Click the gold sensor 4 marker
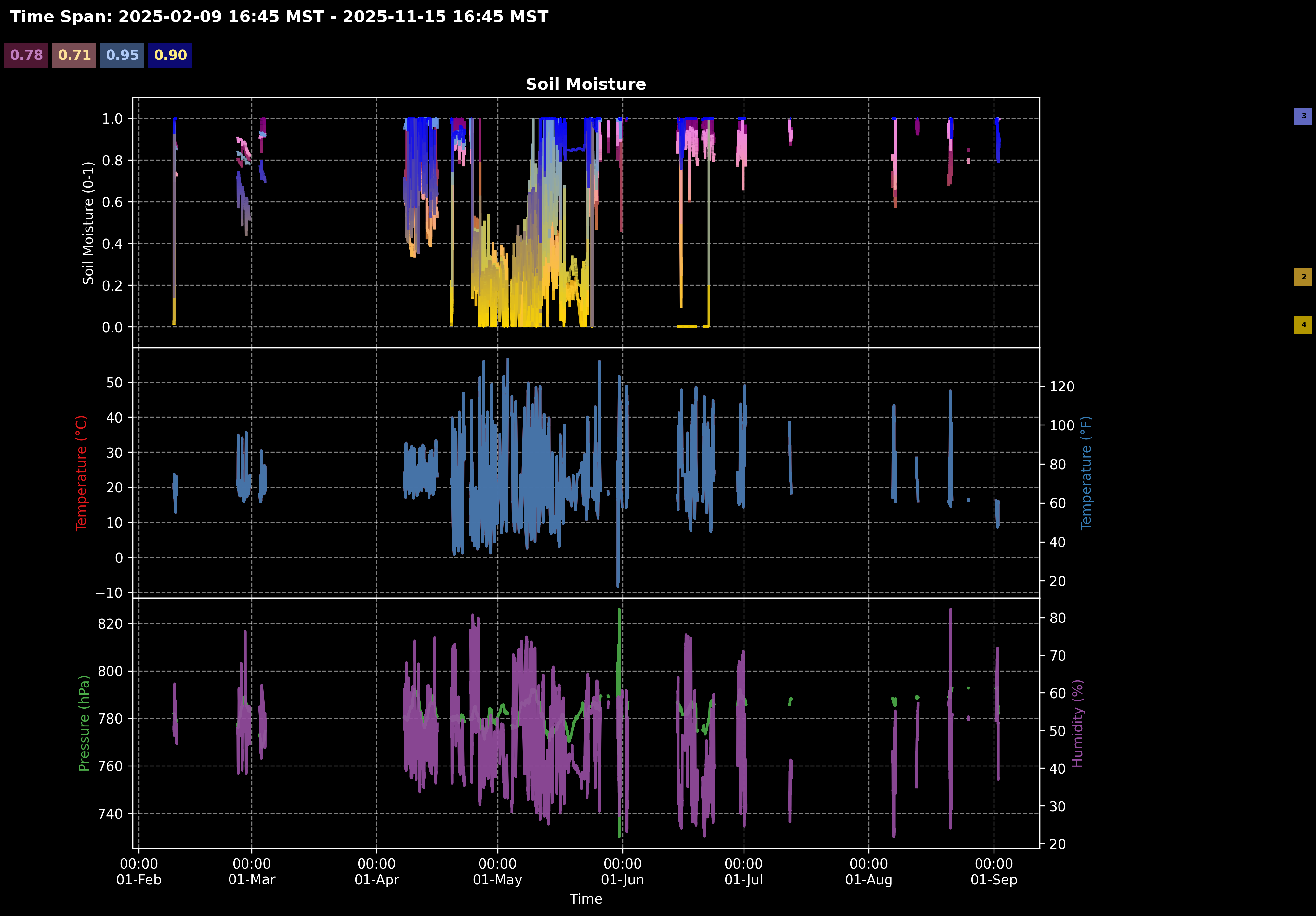The image size is (1316, 916). (x=1303, y=325)
